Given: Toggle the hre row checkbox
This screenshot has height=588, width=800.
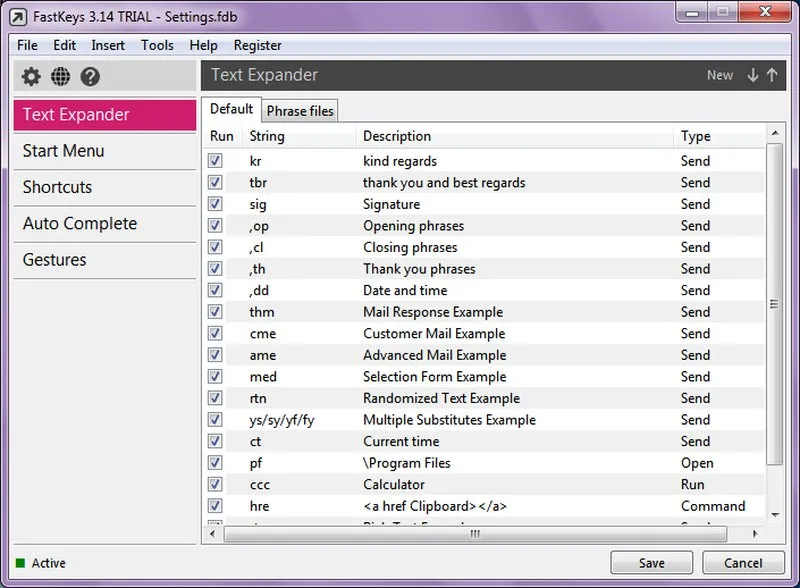Looking at the screenshot, I should pos(215,506).
